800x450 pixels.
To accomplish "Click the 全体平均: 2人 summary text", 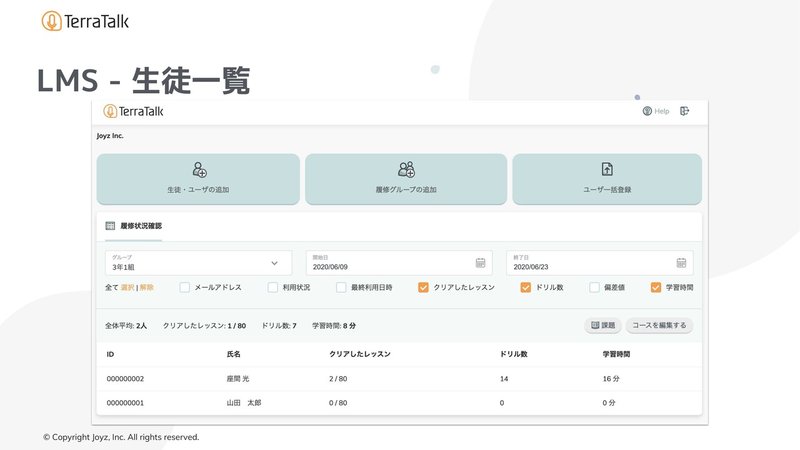I will click(x=126, y=326).
